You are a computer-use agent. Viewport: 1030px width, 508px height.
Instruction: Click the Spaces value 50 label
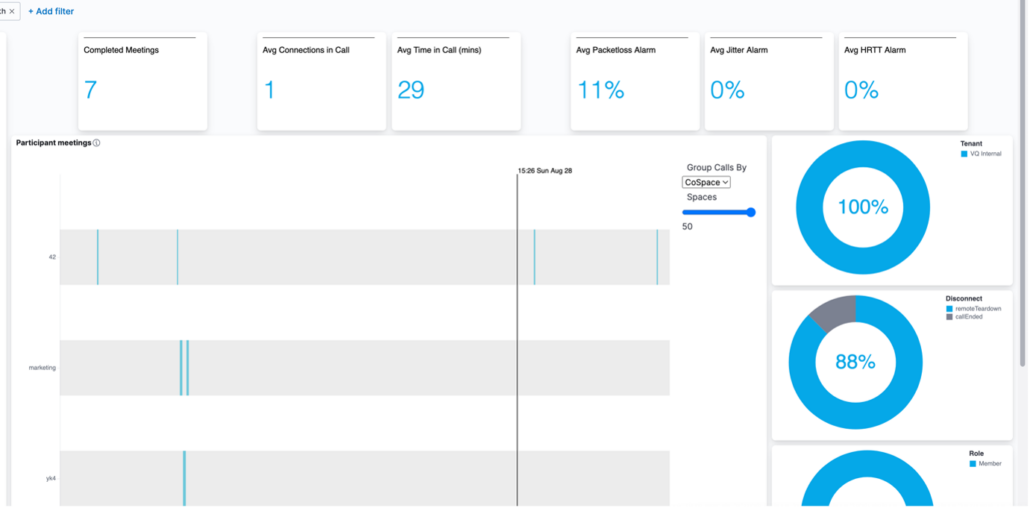(687, 227)
